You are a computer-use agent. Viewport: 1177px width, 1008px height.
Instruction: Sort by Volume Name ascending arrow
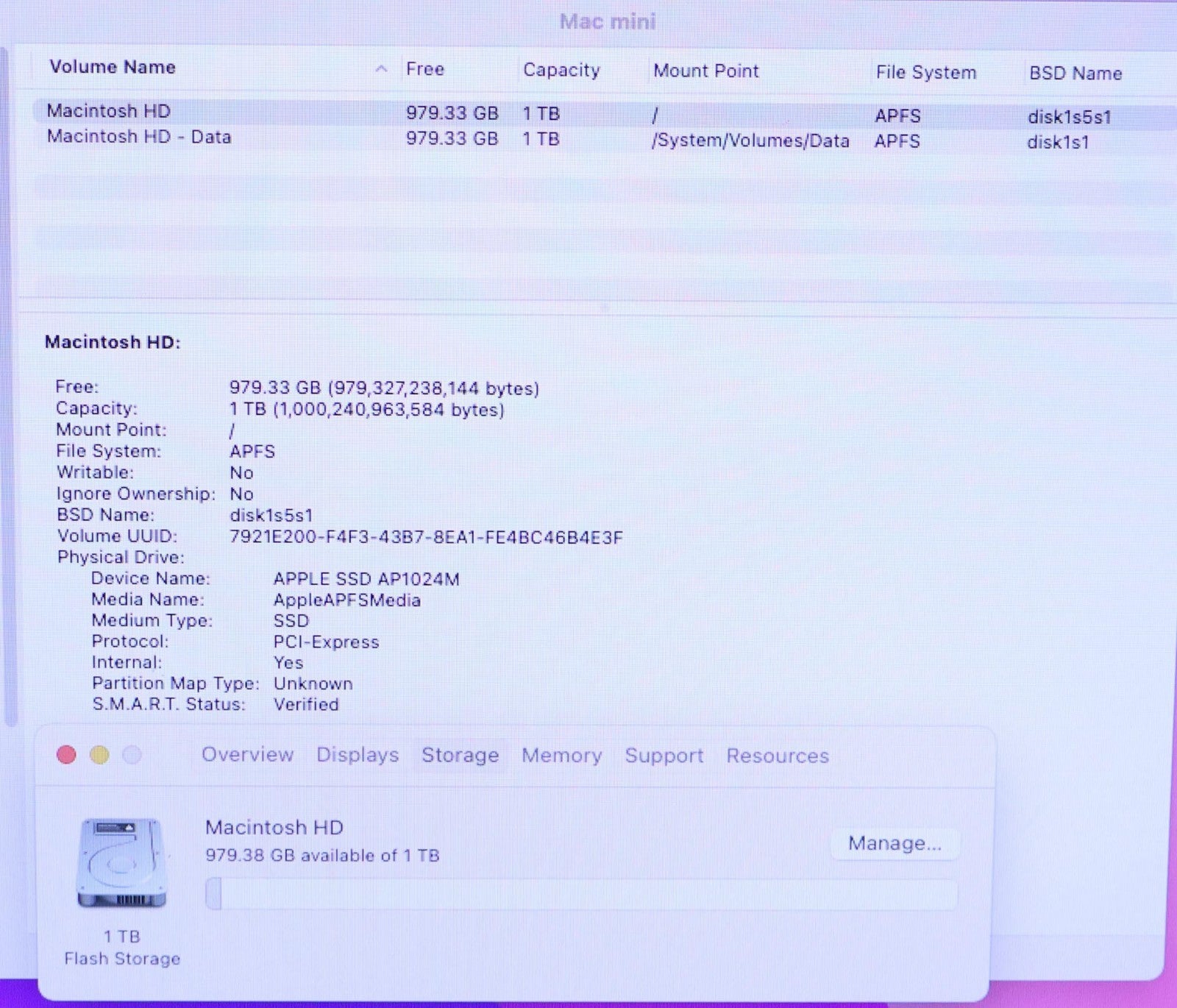point(381,69)
